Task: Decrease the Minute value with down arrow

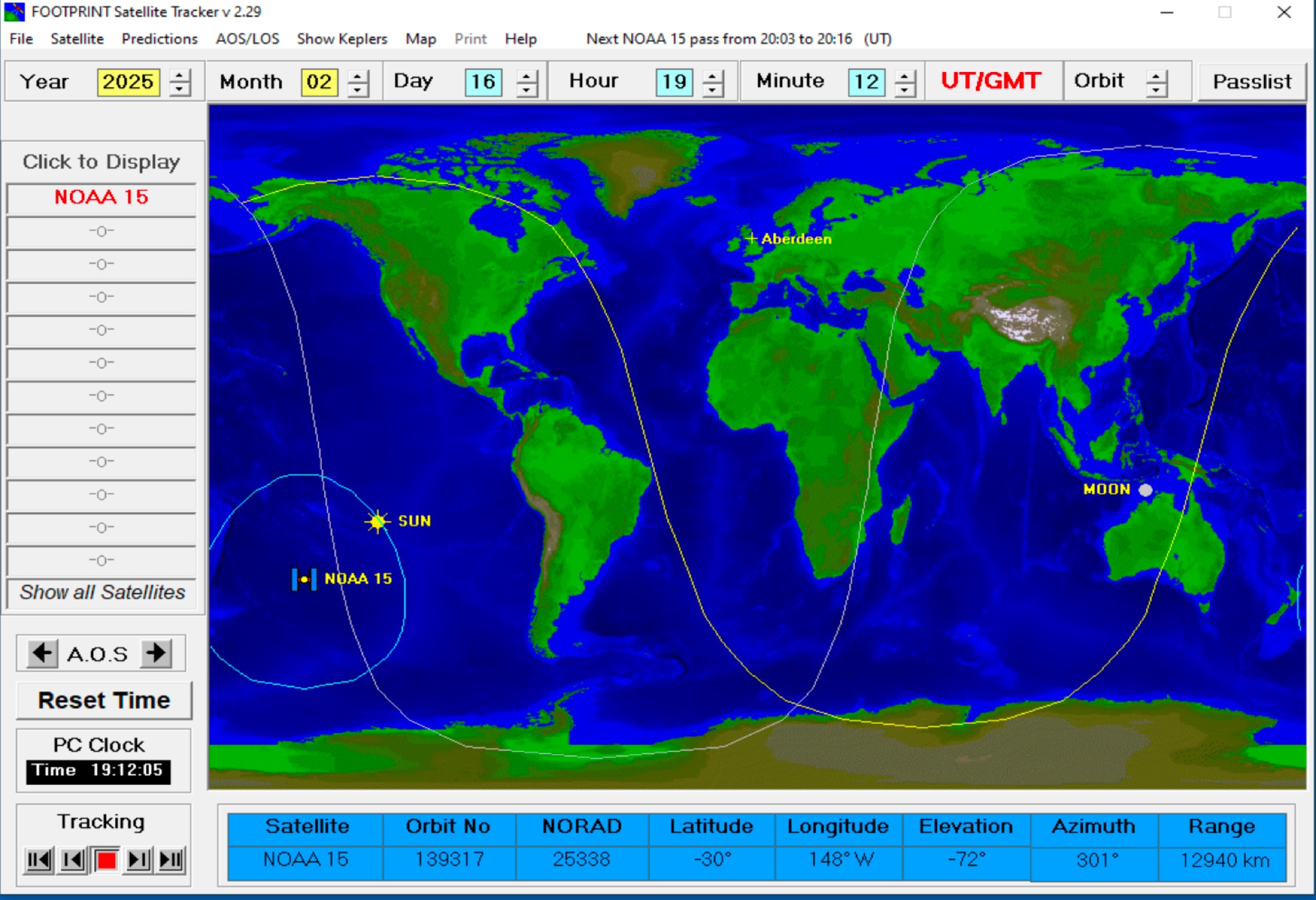Action: click(905, 89)
